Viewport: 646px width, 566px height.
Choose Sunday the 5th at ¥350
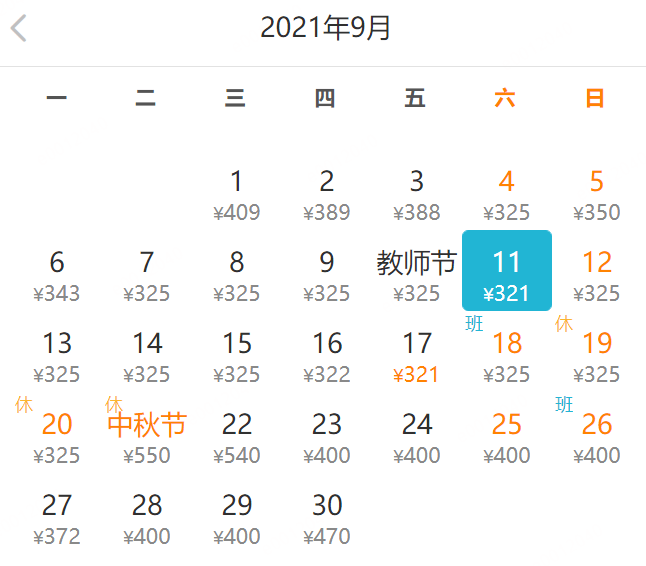[597, 189]
